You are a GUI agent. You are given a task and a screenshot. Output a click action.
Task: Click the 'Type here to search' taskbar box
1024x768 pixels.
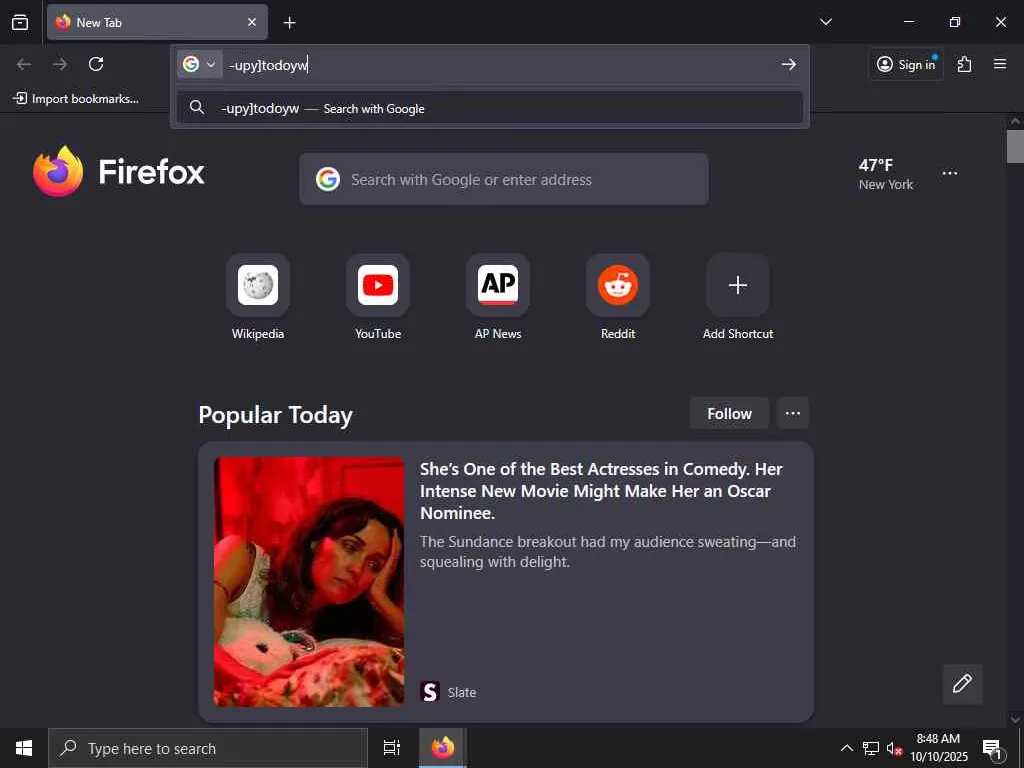click(208, 748)
